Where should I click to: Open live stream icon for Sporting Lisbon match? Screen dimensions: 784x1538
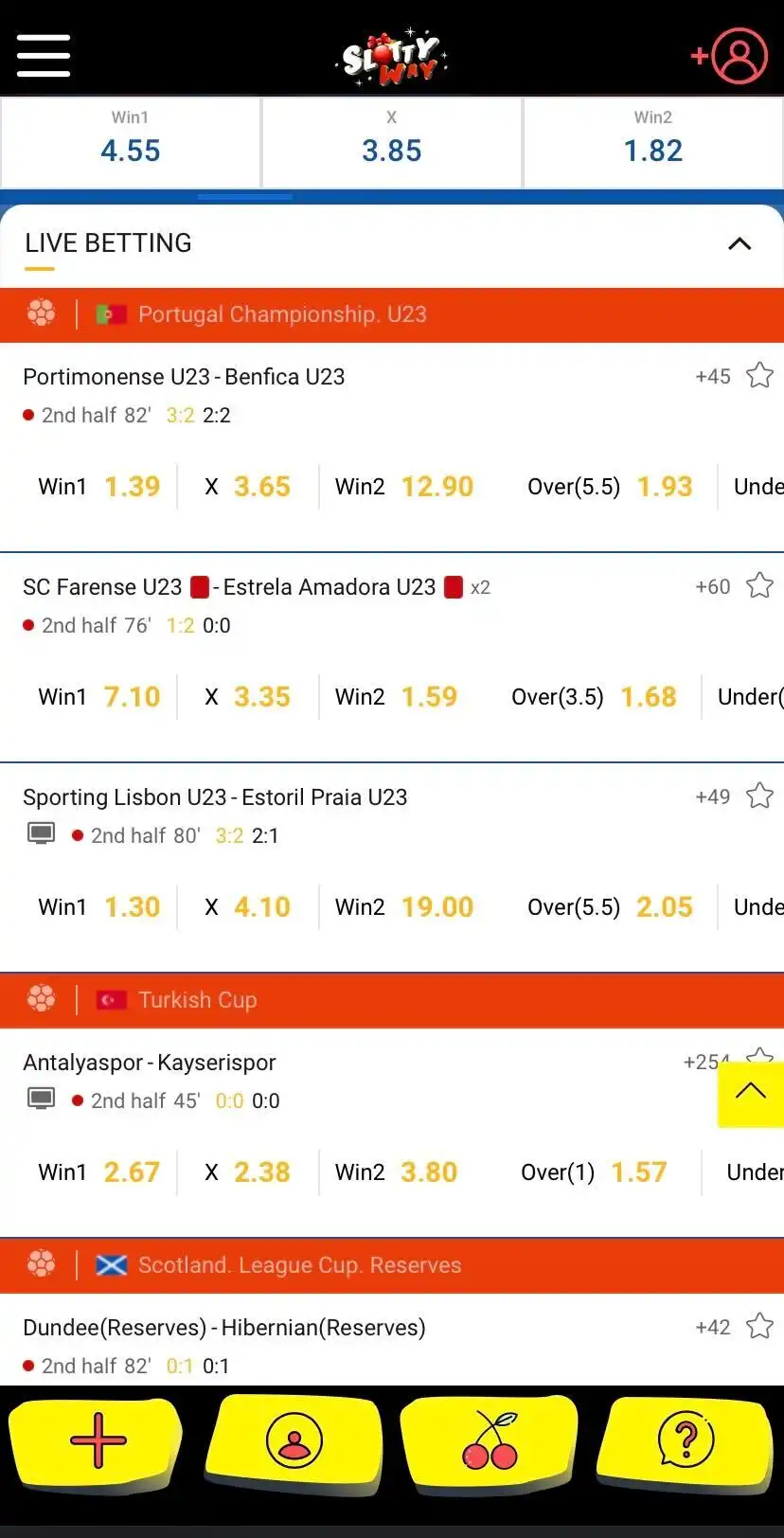(x=41, y=834)
